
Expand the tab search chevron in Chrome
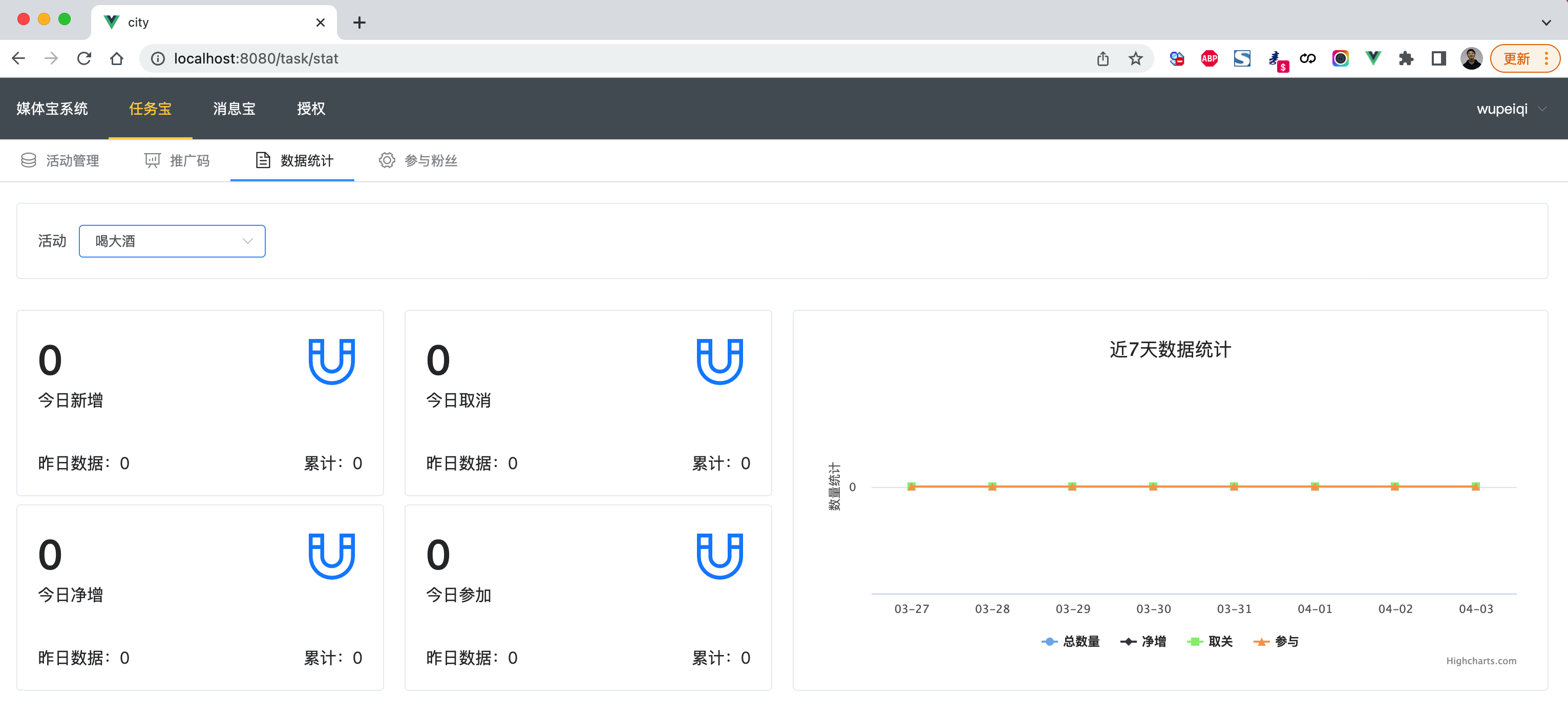1545,23
